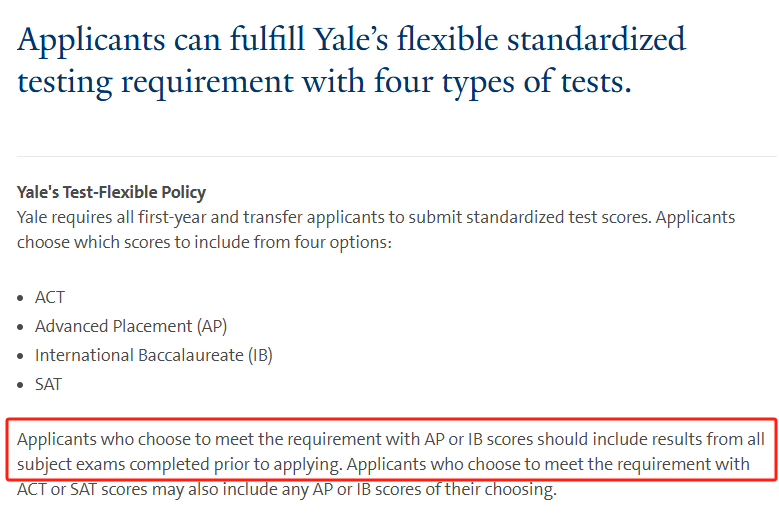Click the bullet beside International Baccalaureate (IB)

(22, 356)
